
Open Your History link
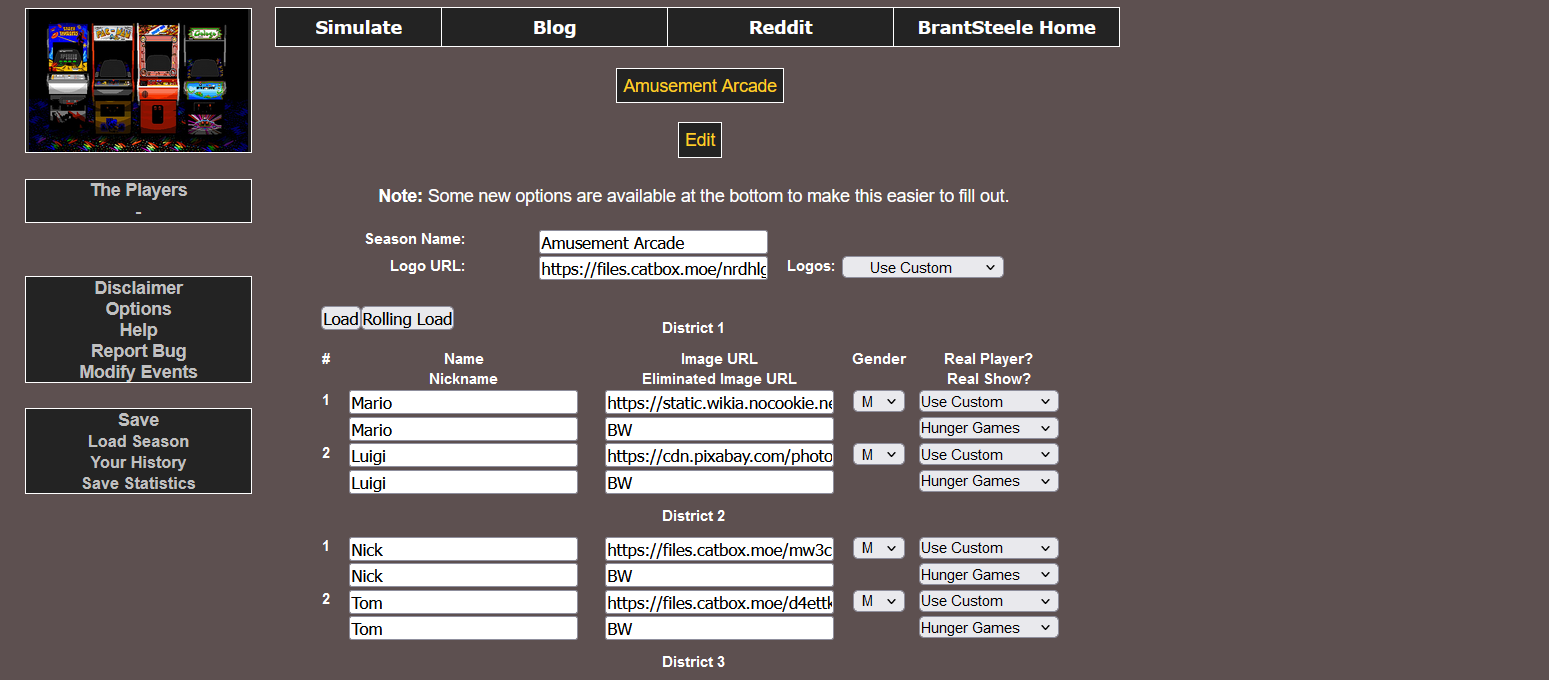138,462
